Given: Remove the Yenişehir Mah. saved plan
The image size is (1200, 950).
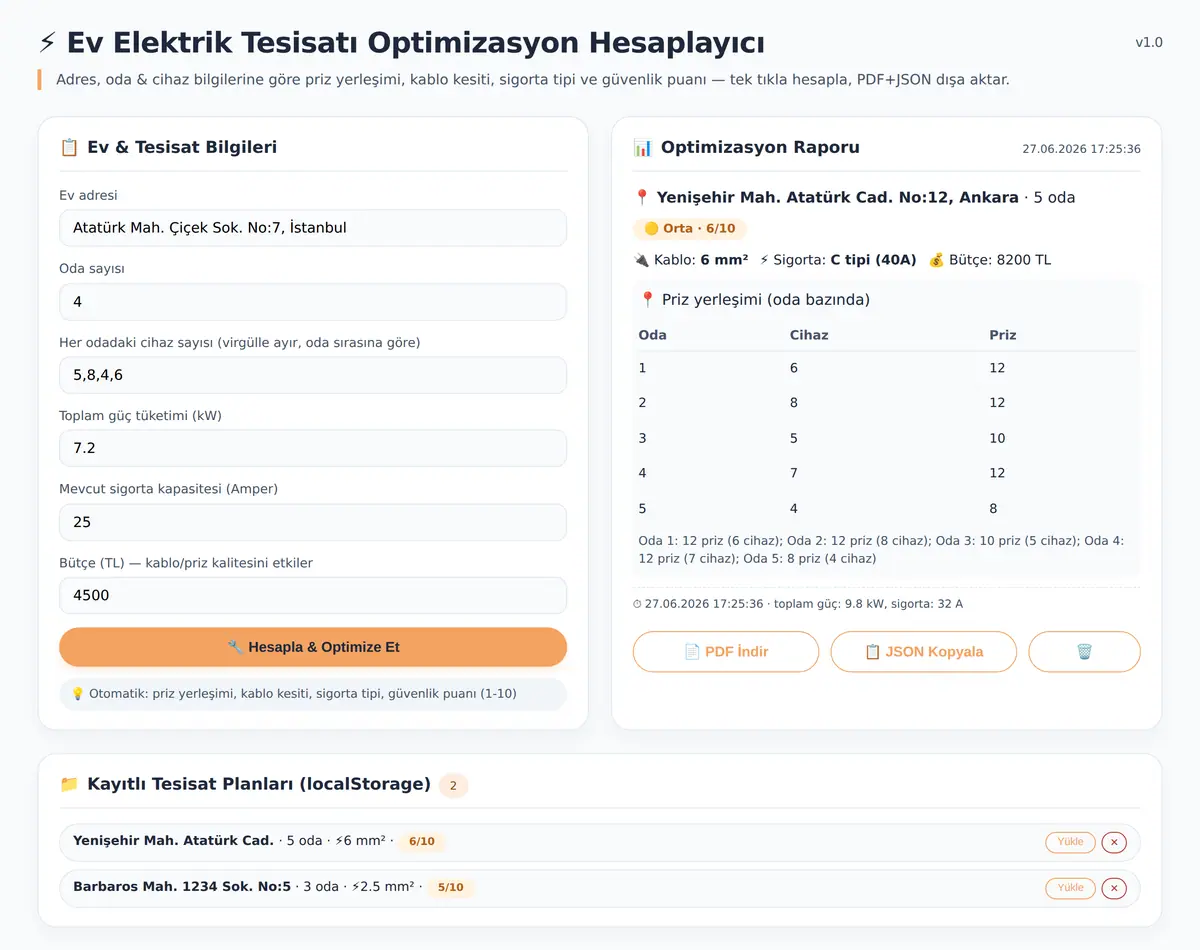Looking at the screenshot, I should pos(1114,842).
